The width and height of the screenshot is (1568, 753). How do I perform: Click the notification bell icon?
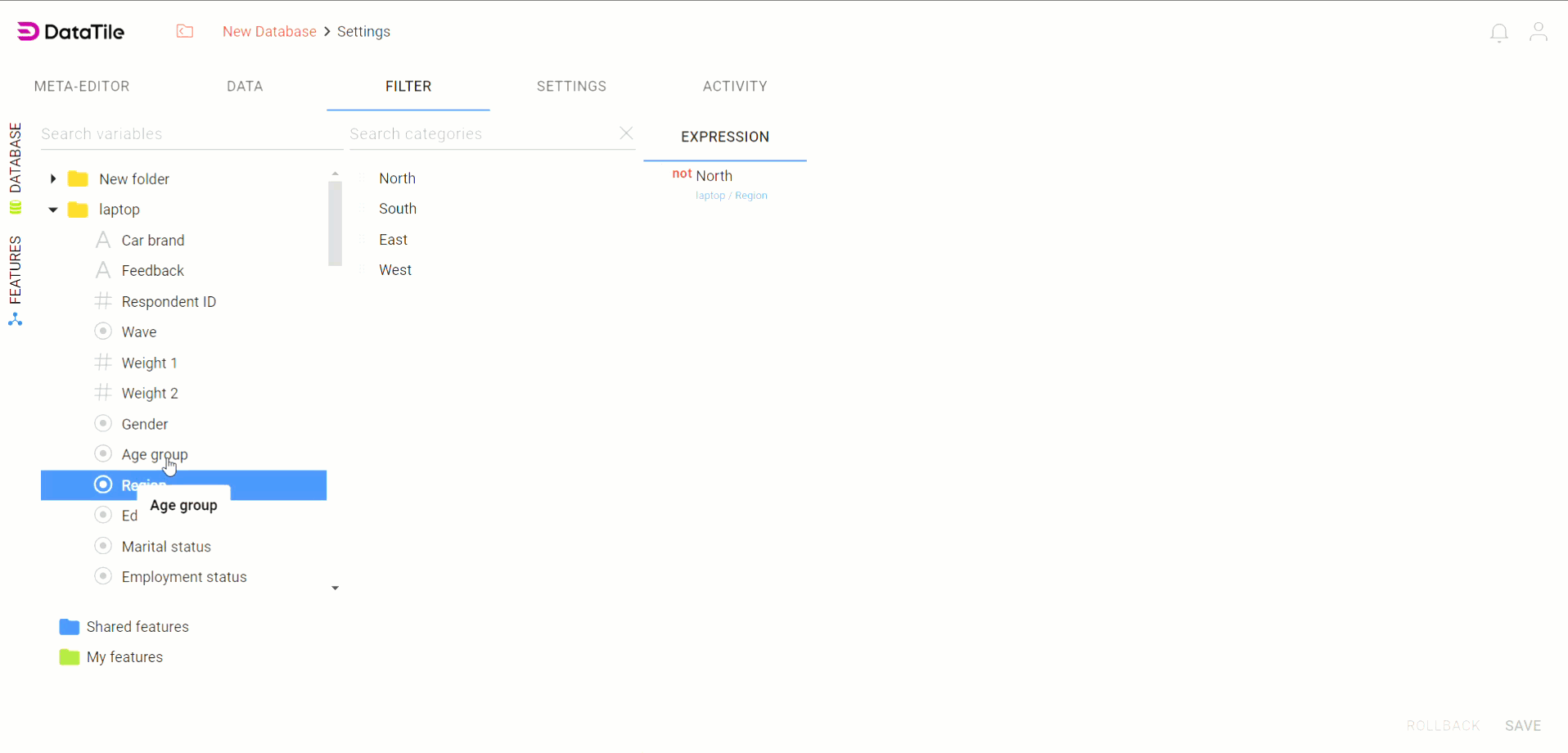pyautogui.click(x=1498, y=33)
